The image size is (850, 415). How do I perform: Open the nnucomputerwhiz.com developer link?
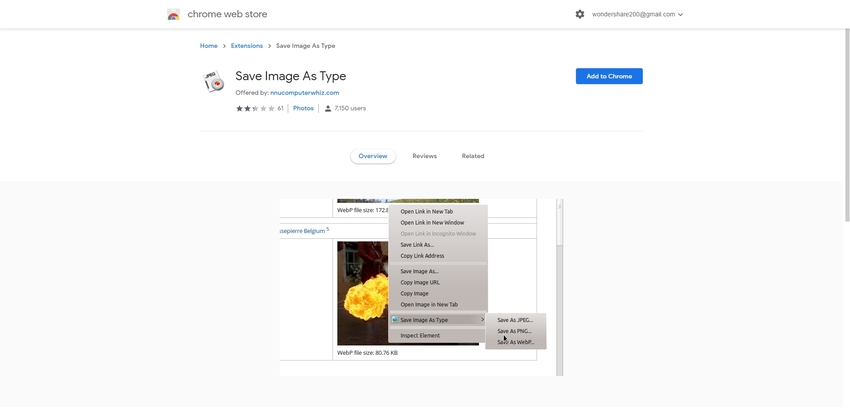tap(304, 93)
